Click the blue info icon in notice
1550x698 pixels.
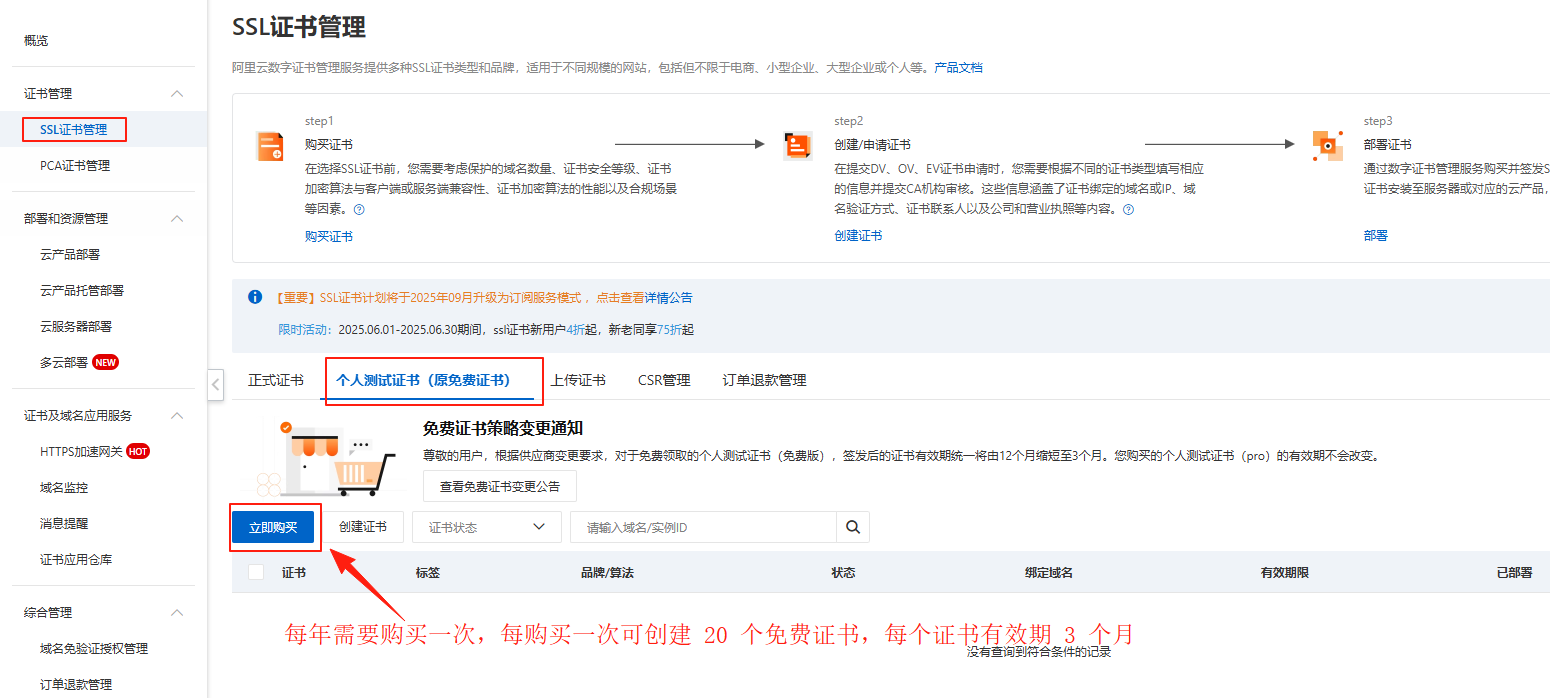tap(255, 297)
